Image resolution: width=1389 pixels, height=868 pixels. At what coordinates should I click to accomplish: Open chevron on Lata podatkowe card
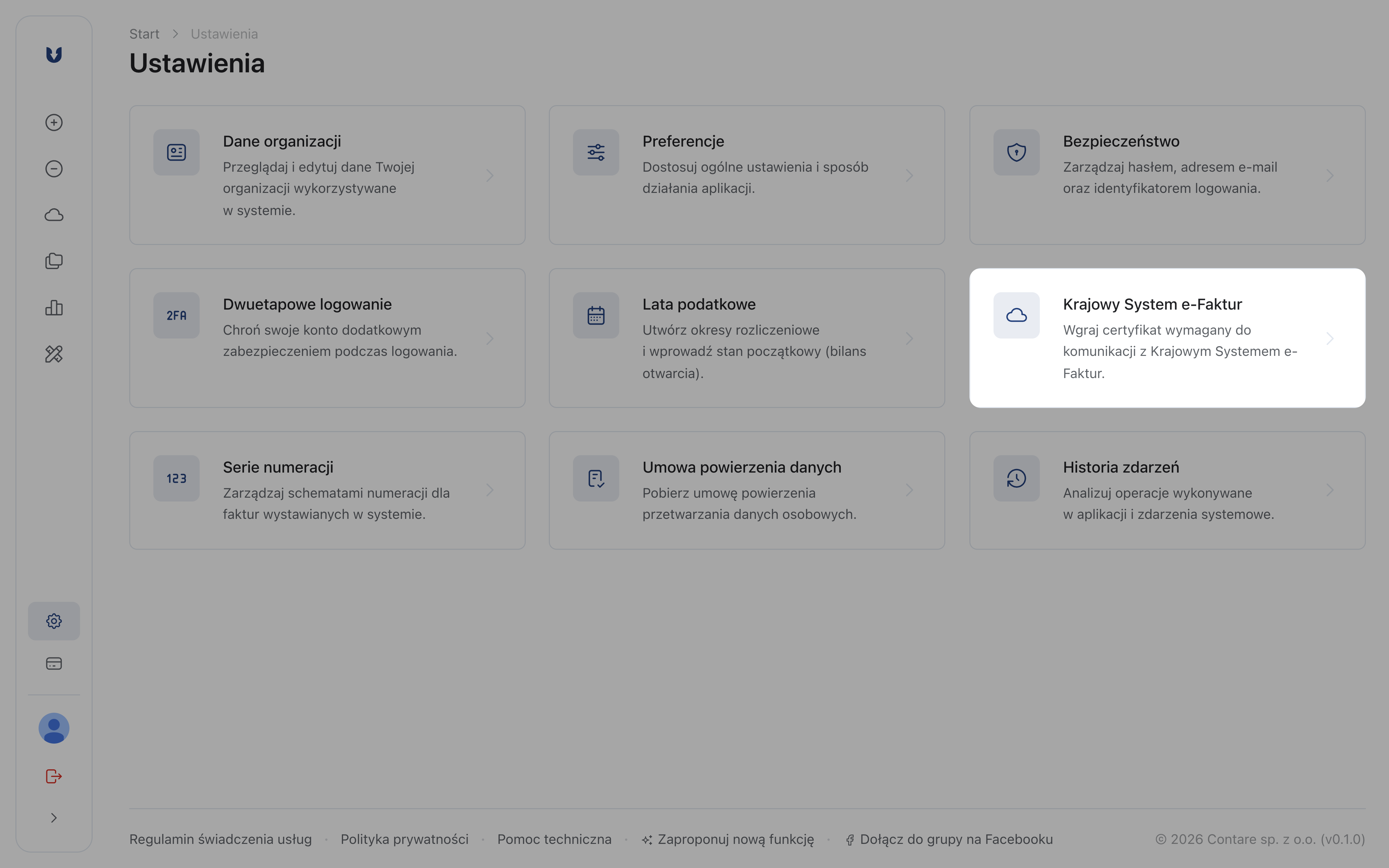point(910,338)
